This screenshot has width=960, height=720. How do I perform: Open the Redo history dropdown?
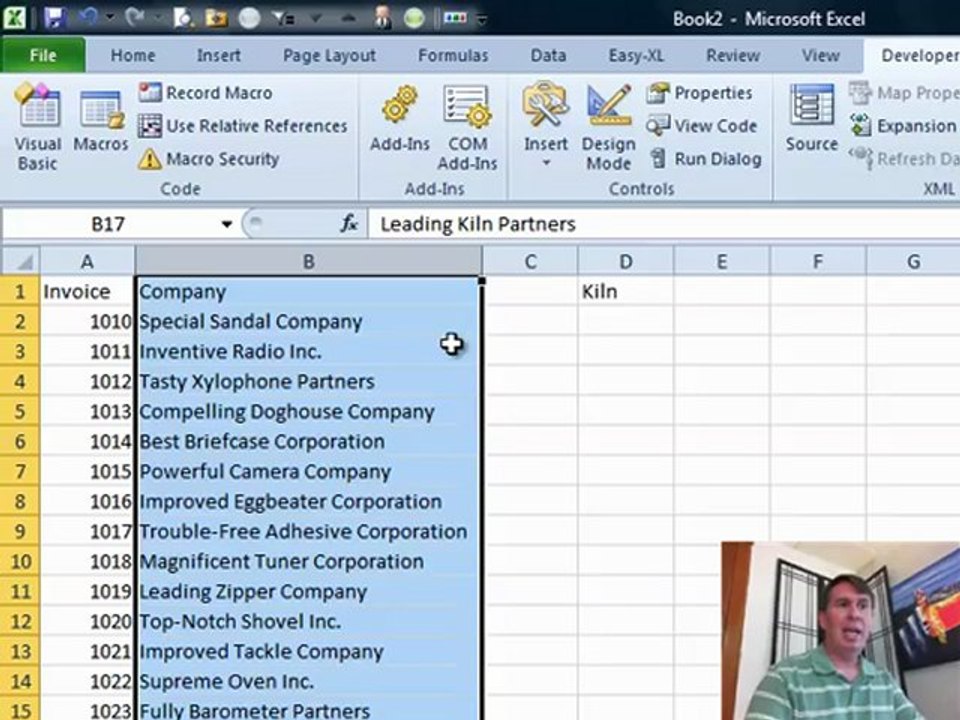pyautogui.click(x=156, y=18)
